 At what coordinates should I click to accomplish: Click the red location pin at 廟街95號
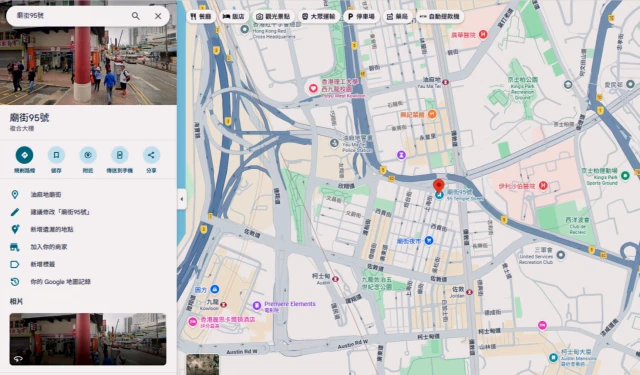pos(439,186)
